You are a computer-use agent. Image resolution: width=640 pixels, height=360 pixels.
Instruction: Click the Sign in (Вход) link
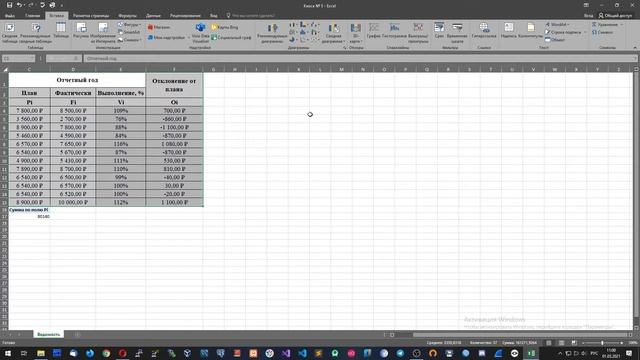pos(588,16)
